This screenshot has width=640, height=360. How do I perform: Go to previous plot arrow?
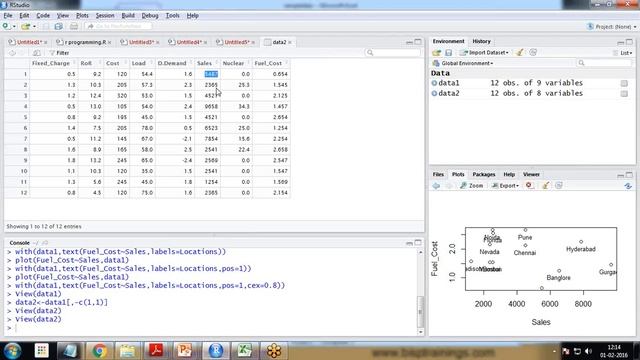(x=436, y=186)
